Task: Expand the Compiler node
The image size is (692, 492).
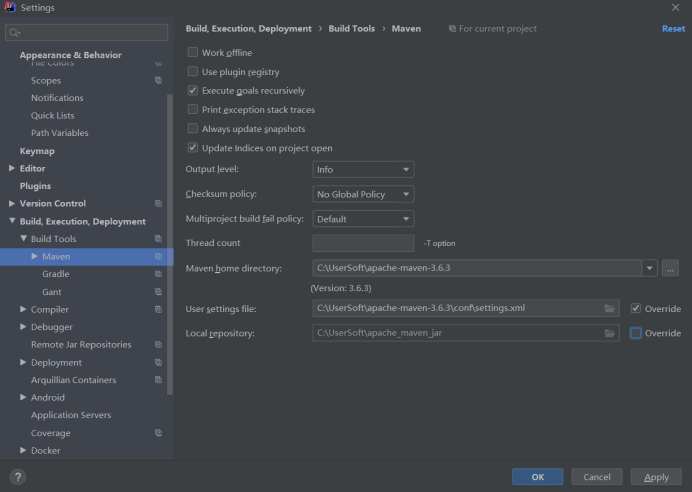Action: 23,309
